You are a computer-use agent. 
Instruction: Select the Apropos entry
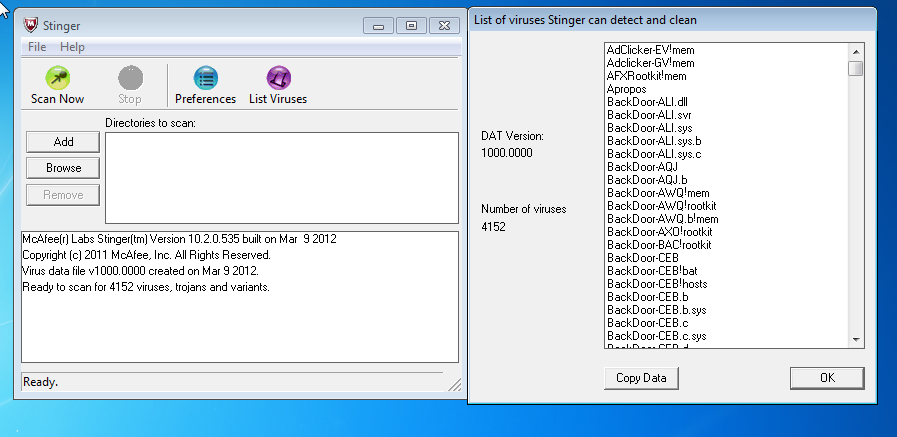(626, 89)
